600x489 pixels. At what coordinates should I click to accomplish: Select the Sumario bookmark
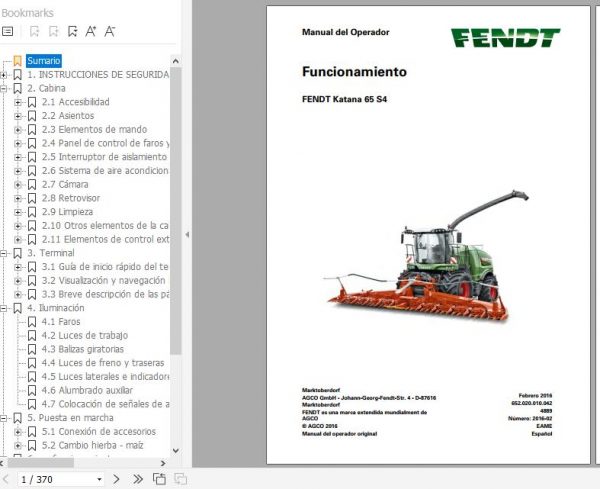click(44, 60)
